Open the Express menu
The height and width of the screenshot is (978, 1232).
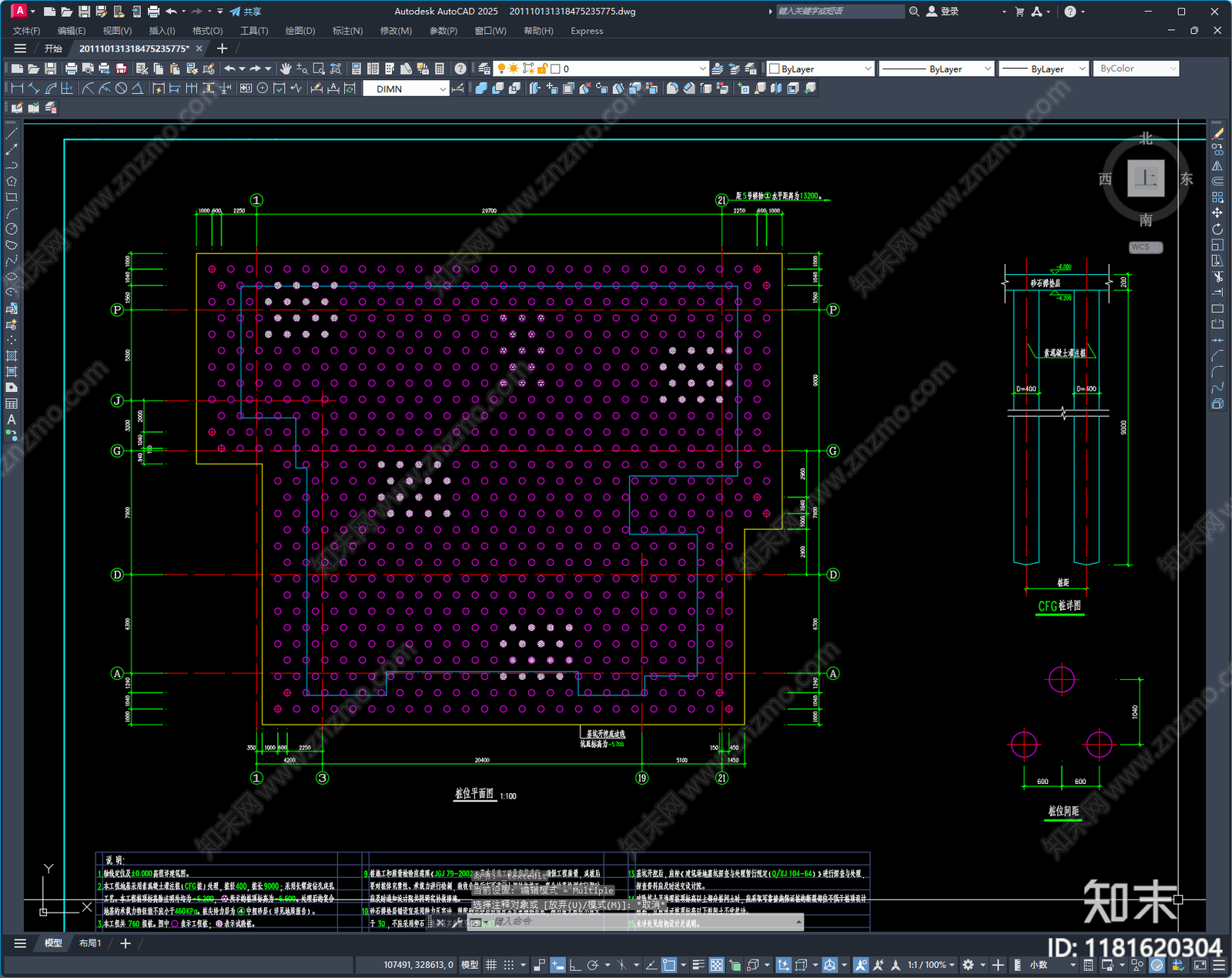click(x=587, y=31)
